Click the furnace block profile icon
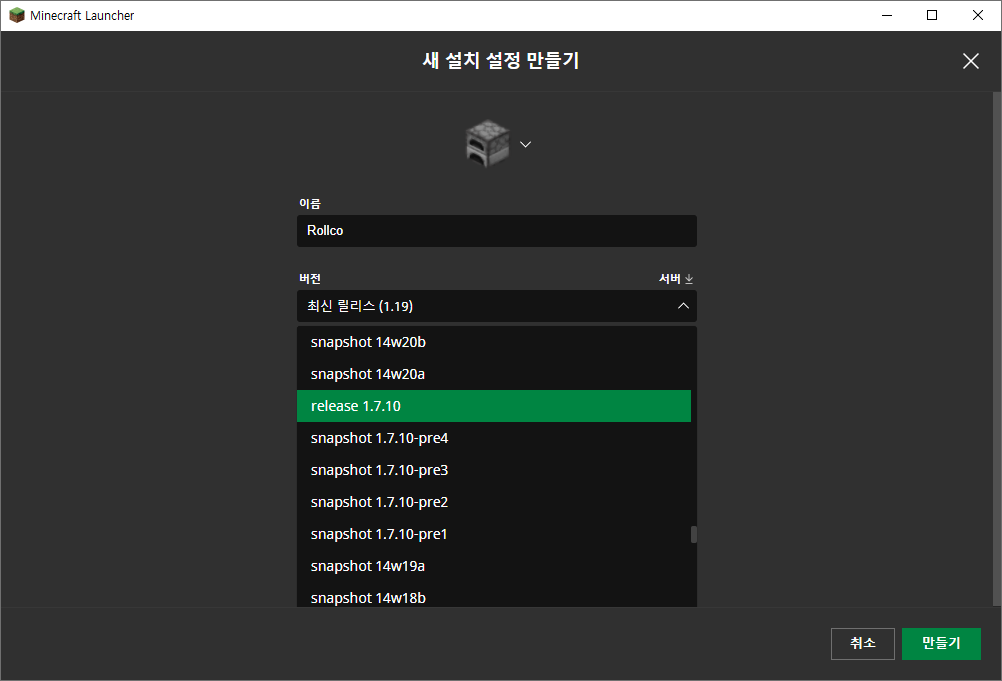This screenshot has height=681, width=1002. (x=488, y=144)
